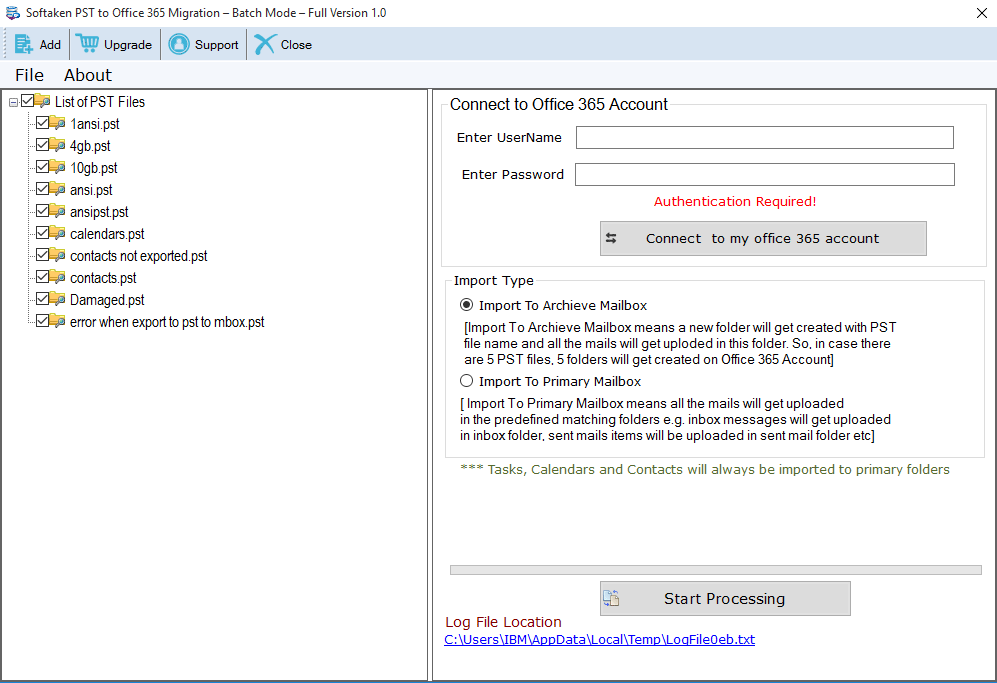Select error when export to pst to mbox.pst name
This screenshot has width=997, height=683.
[167, 322]
